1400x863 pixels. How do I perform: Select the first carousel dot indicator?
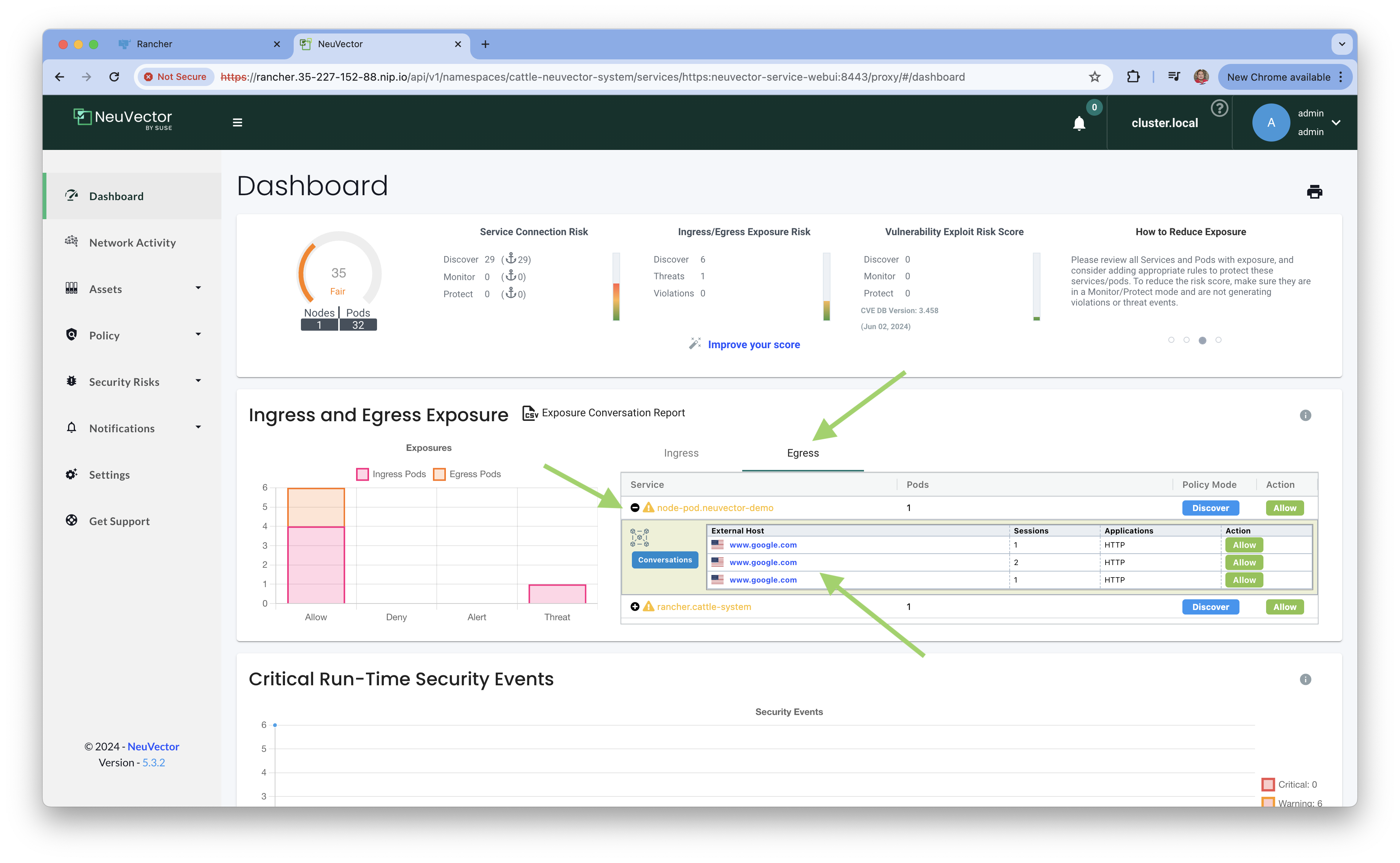click(1171, 340)
